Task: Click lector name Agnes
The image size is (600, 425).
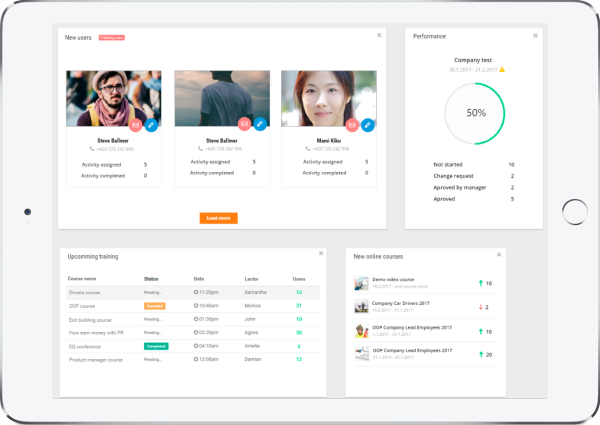Action: pyautogui.click(x=251, y=332)
